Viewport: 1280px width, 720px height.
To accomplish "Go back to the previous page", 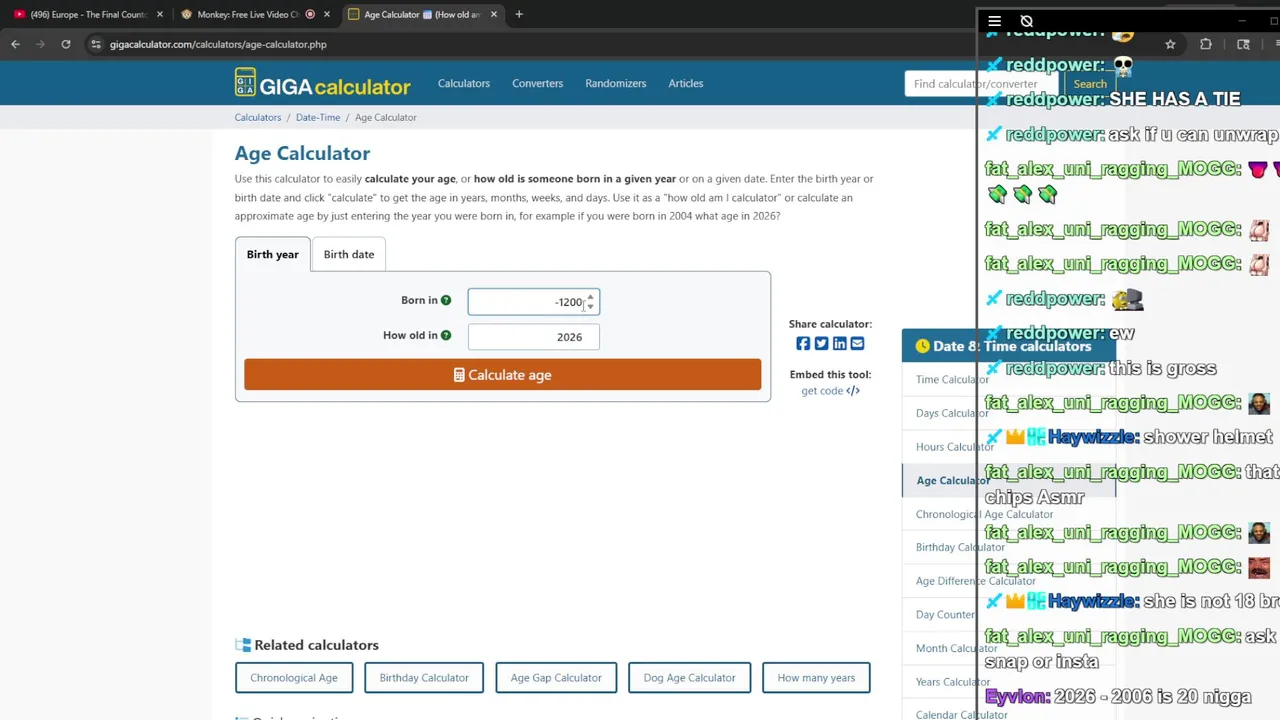I will (15, 44).
